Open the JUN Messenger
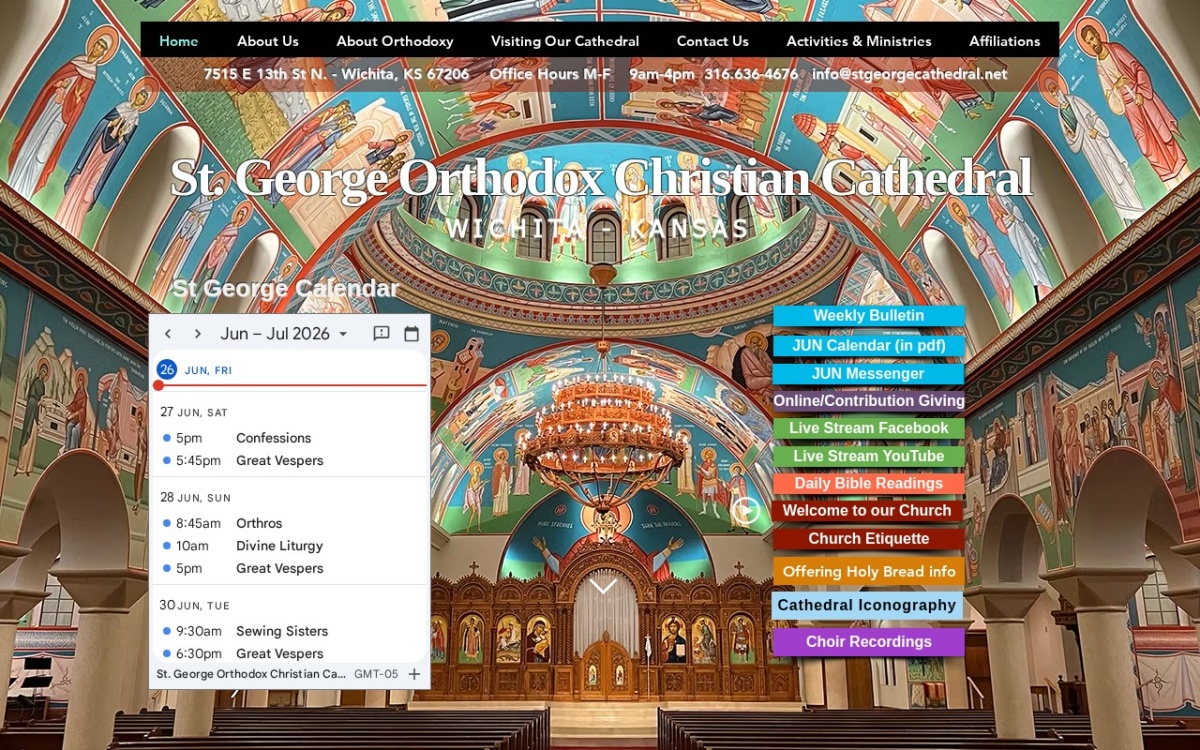Screen dimensions: 1200x750 click(x=868, y=373)
